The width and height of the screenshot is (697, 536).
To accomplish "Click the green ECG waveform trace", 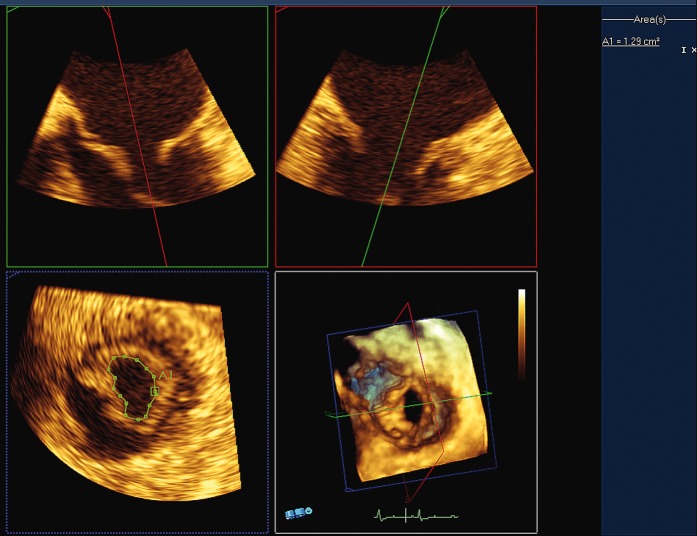I will 416,516.
